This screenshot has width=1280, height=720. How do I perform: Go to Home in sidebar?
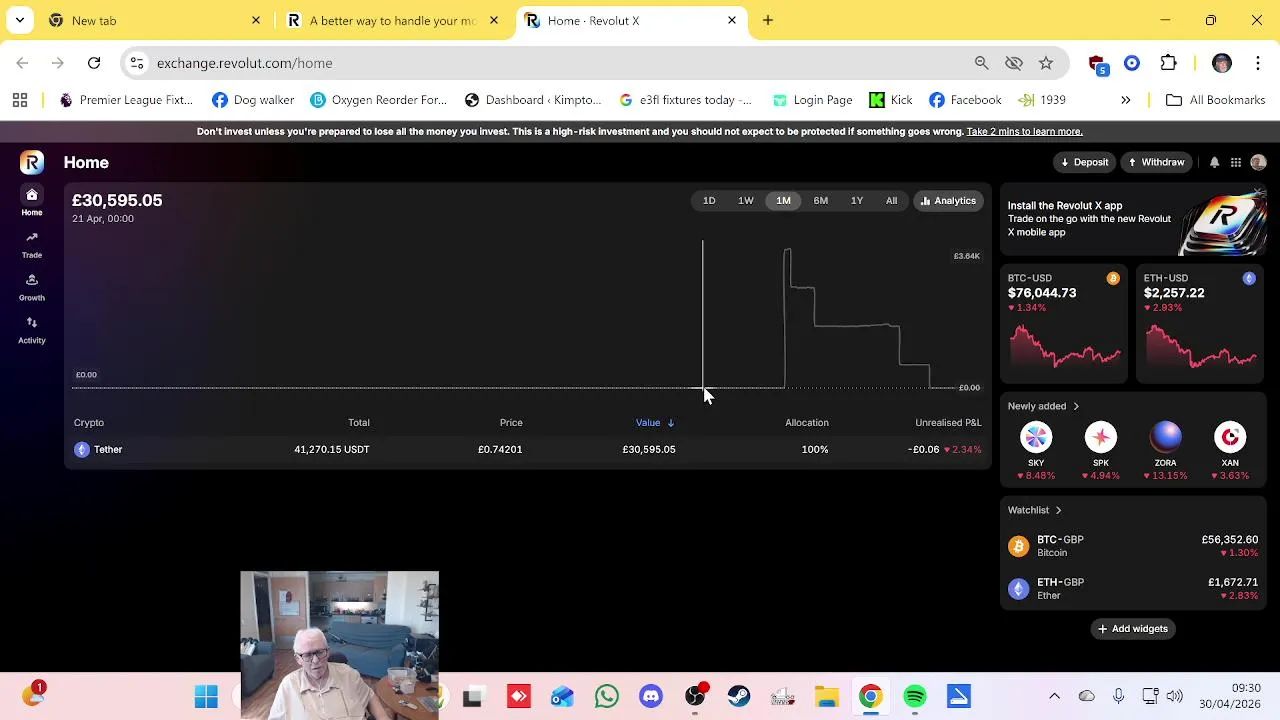click(32, 202)
